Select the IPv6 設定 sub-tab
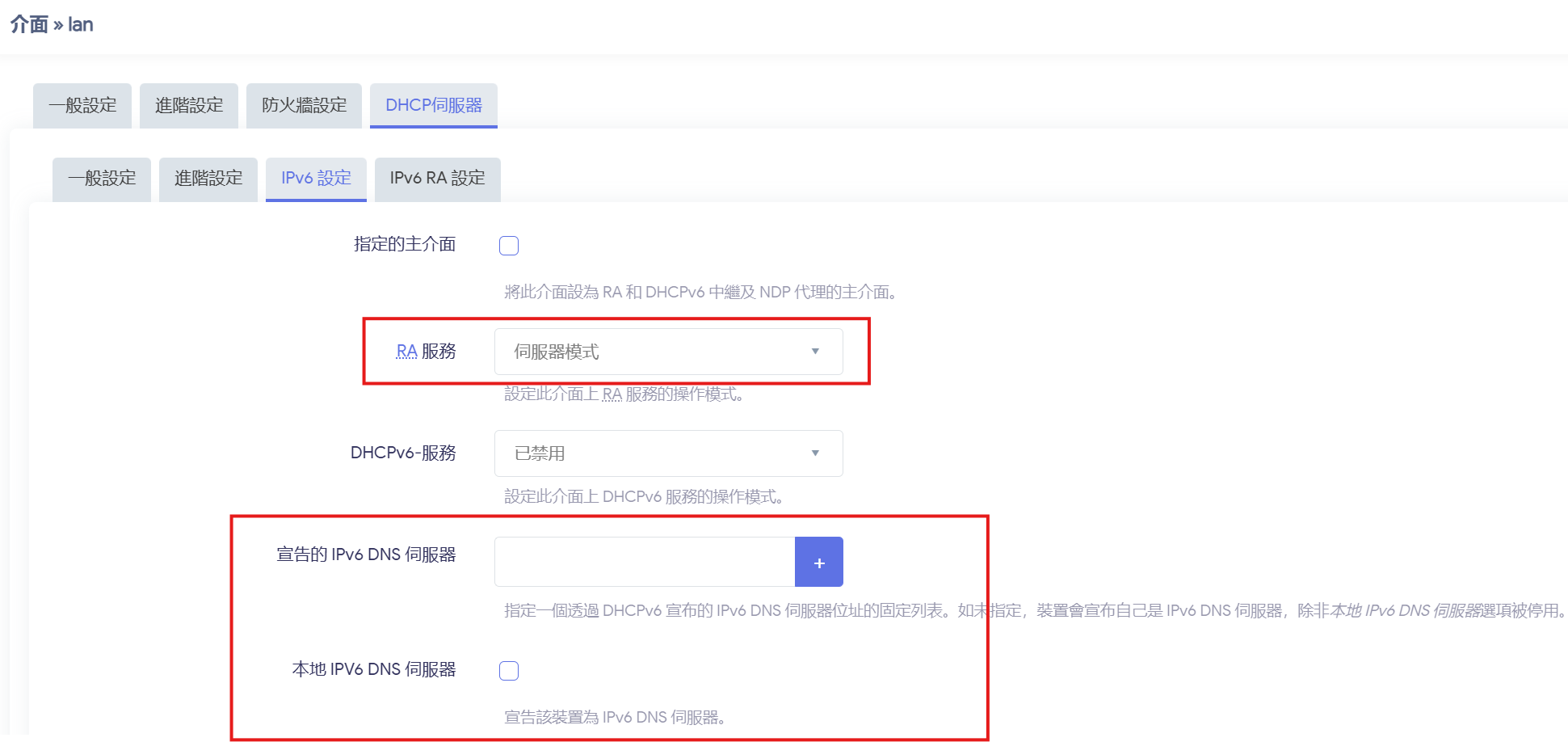Viewport: 1568px width, 742px height. pos(316,179)
